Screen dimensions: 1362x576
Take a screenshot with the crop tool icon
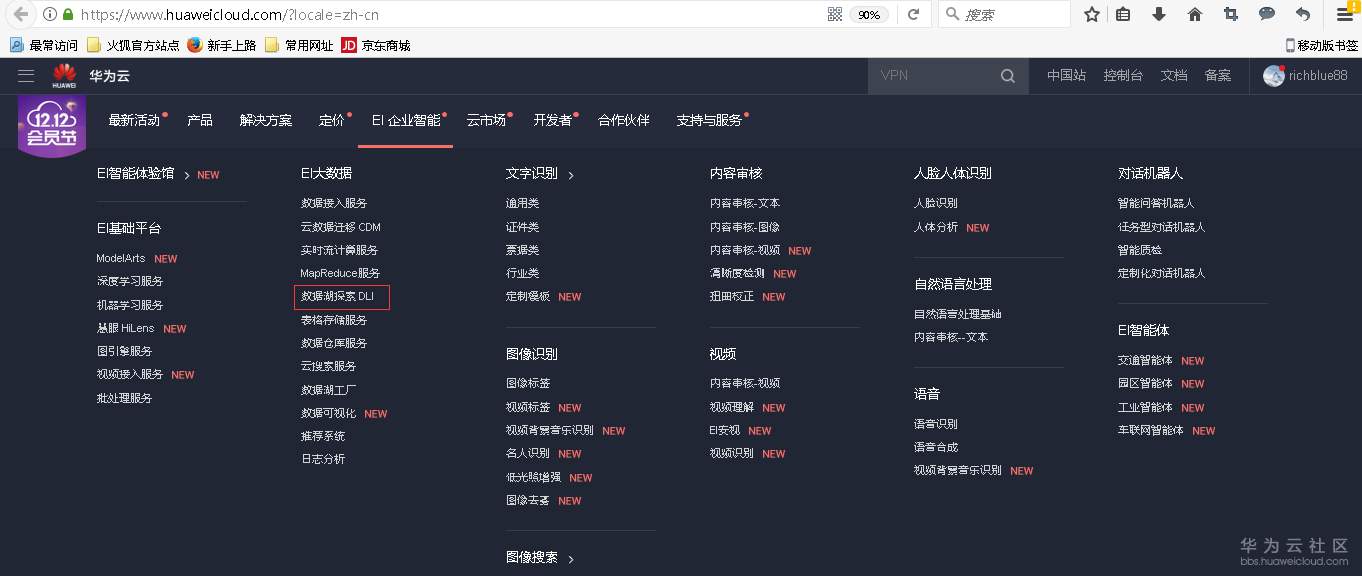pyautogui.click(x=1229, y=14)
